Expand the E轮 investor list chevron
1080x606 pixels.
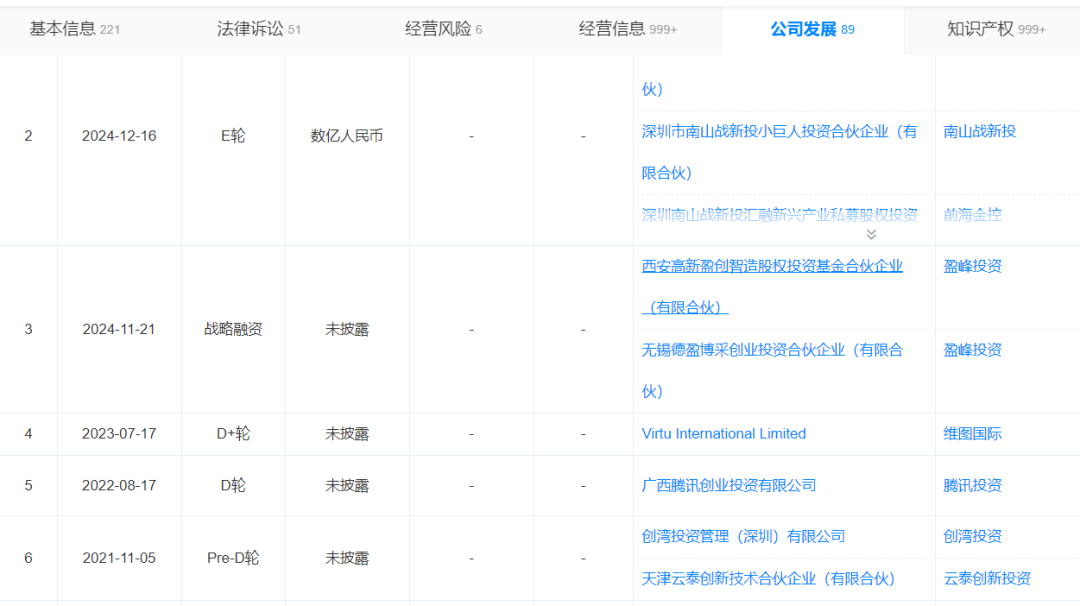871,235
